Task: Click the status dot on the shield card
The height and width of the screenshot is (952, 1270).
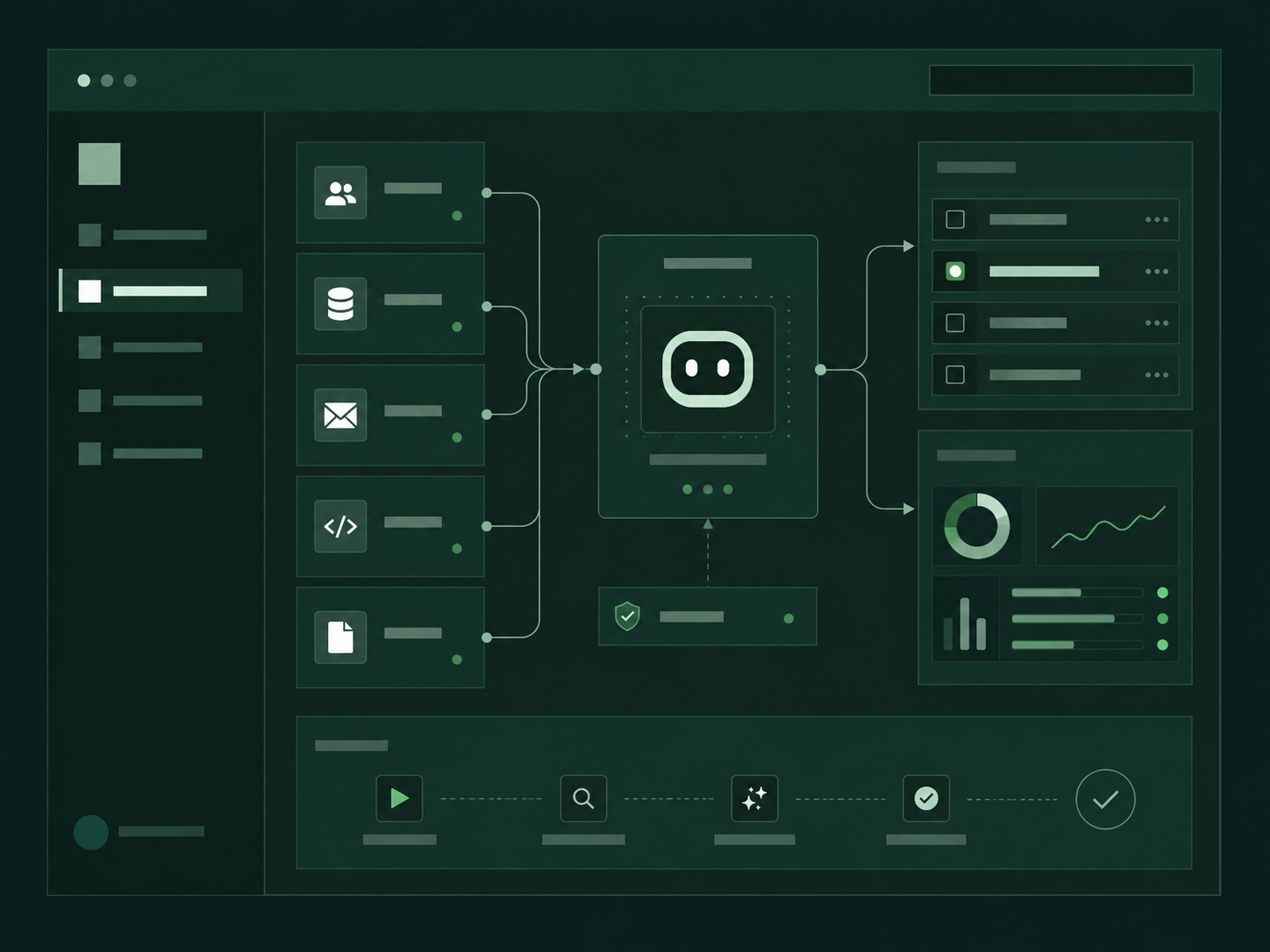Action: 788,618
